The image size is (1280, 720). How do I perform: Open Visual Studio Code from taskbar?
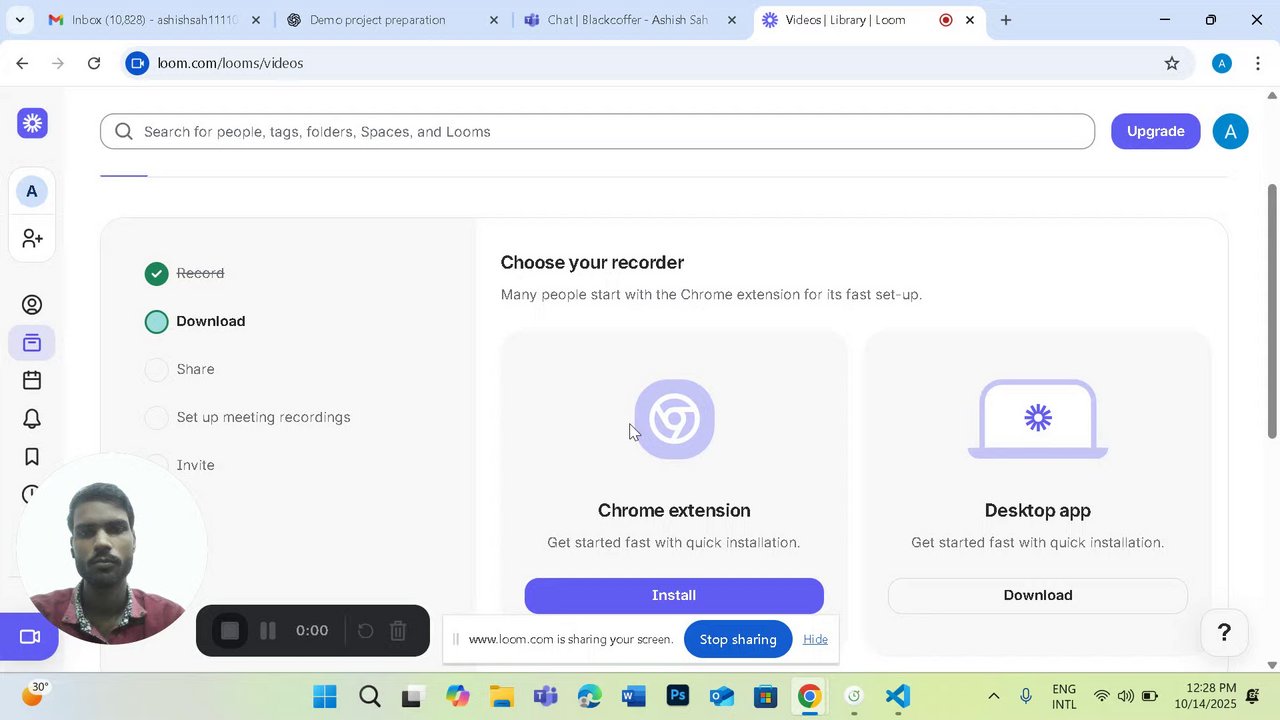tap(897, 696)
